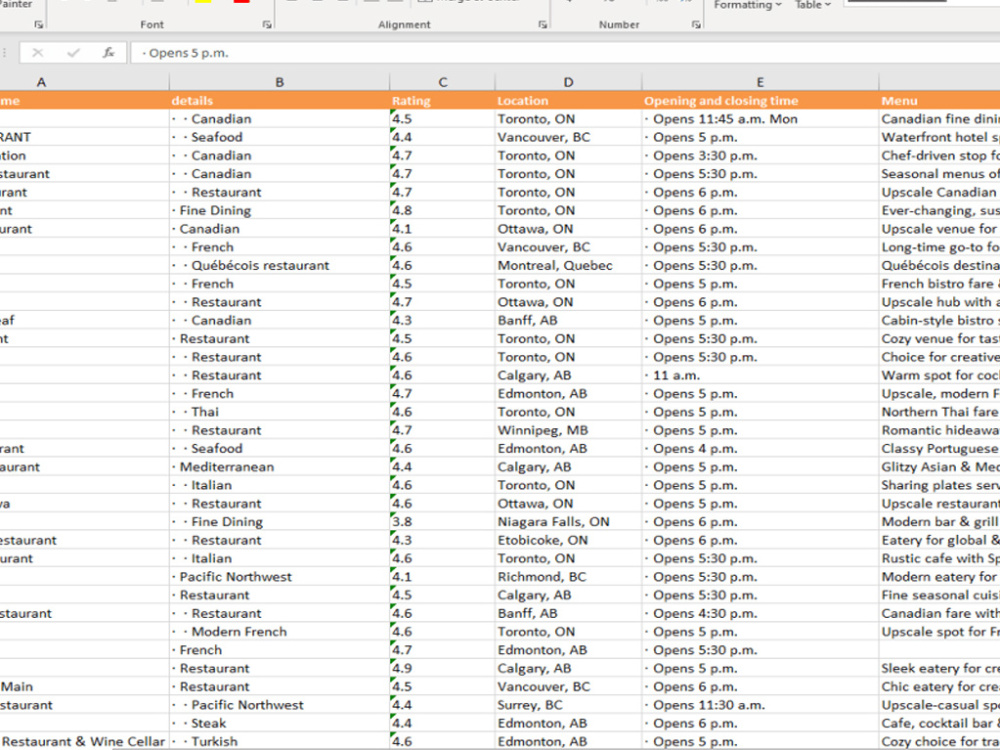Select the 'Opens 4 p.m.' cell

760,448
